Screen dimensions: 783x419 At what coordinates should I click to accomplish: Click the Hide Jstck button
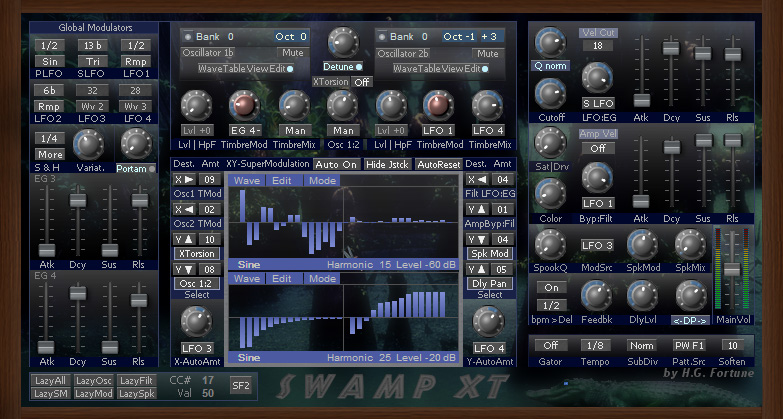click(387, 164)
